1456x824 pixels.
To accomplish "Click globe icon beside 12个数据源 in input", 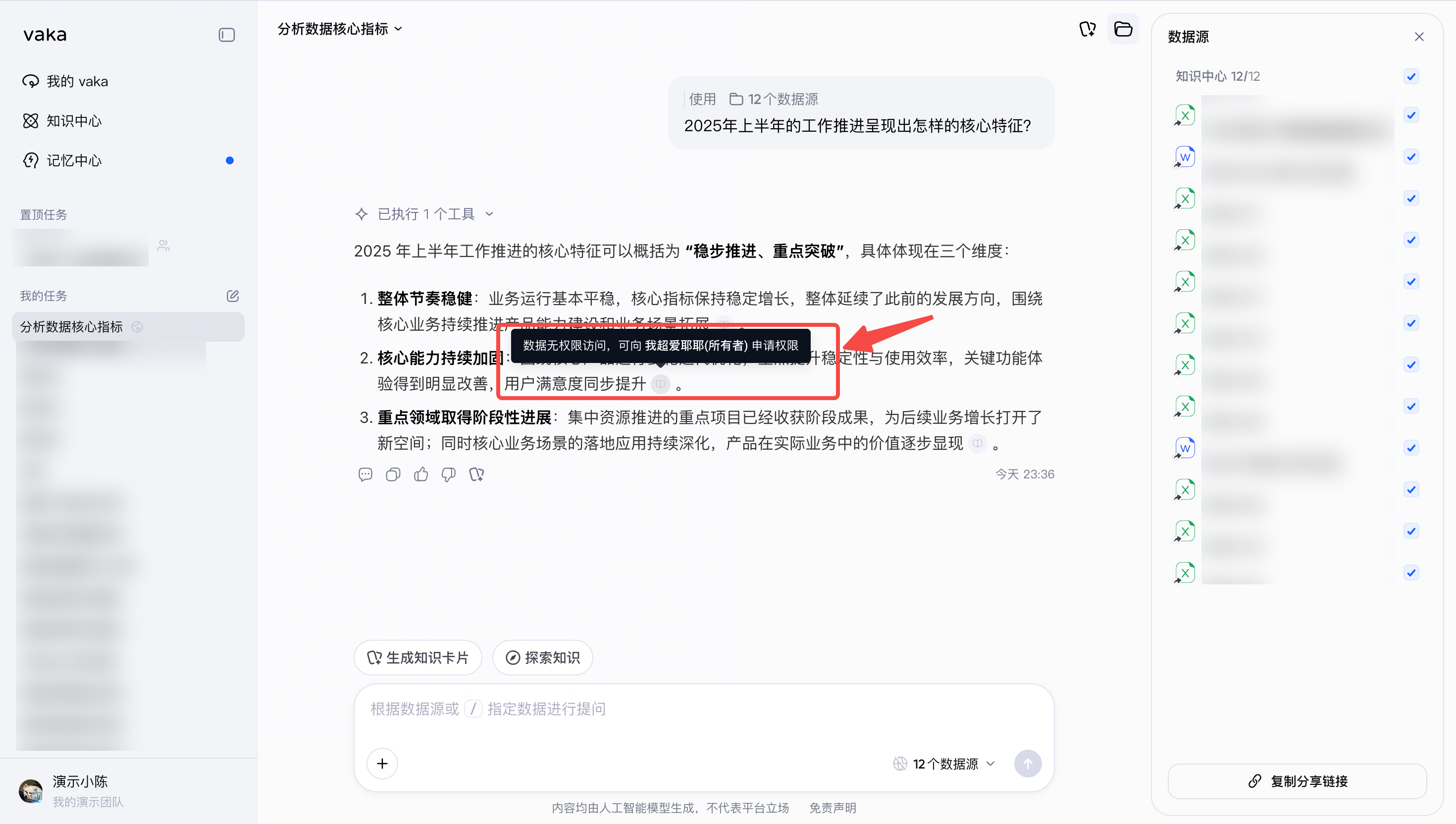I will click(900, 764).
